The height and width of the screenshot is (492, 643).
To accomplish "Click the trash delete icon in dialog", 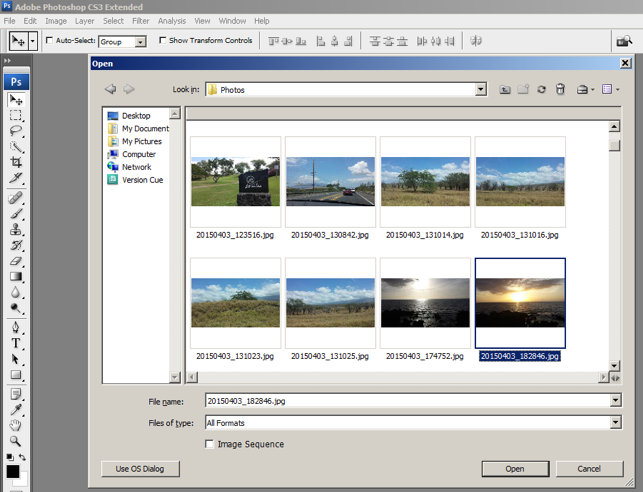I will [560, 89].
